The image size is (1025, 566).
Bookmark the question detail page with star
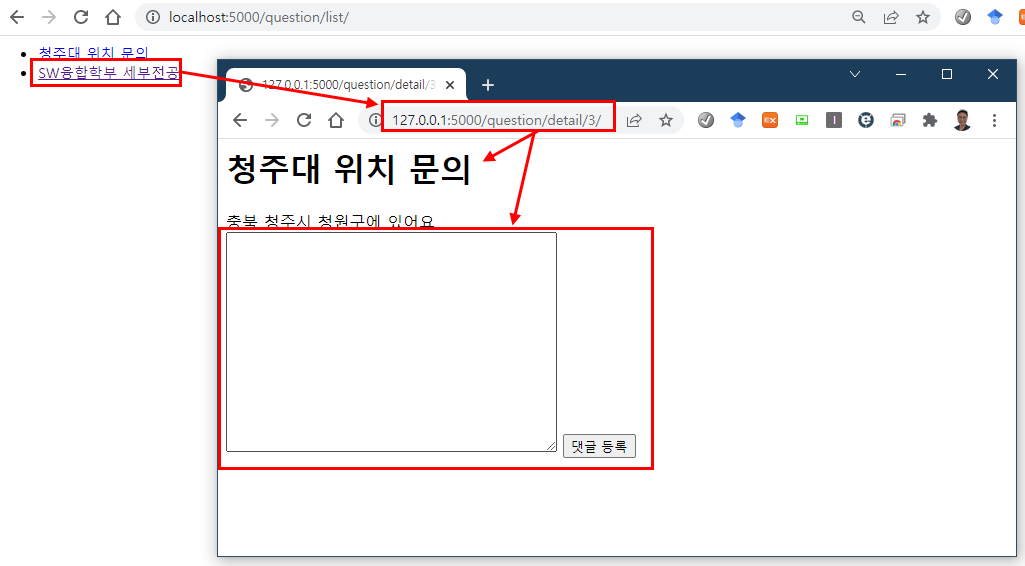[665, 120]
